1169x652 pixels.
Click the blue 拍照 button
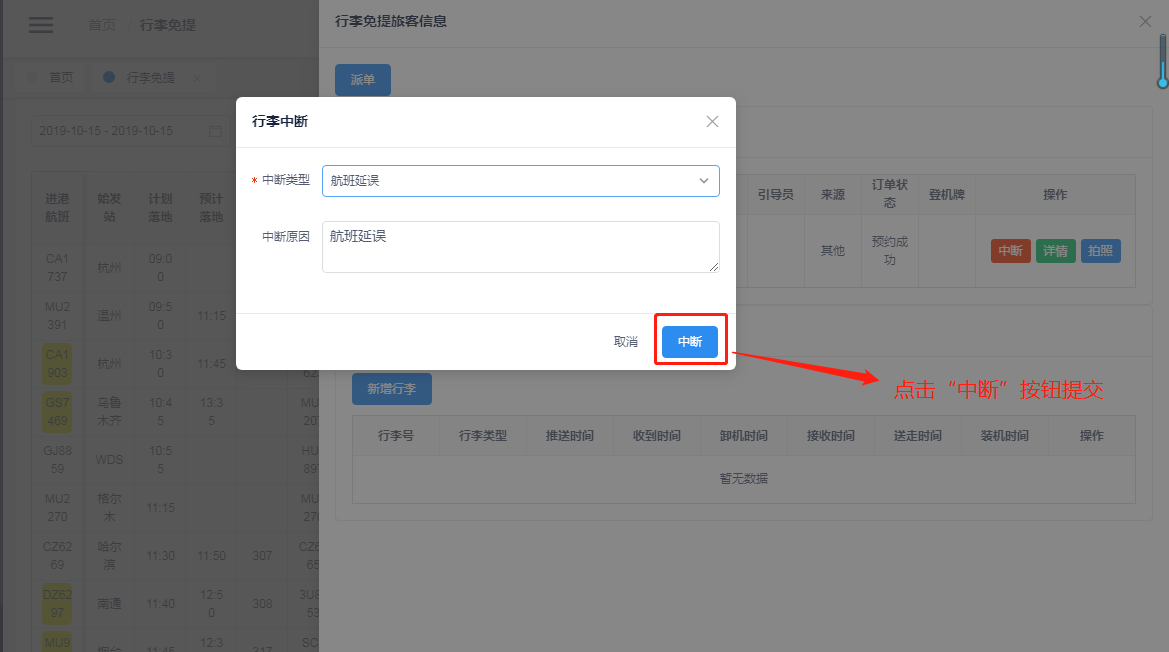pyautogui.click(x=1100, y=251)
